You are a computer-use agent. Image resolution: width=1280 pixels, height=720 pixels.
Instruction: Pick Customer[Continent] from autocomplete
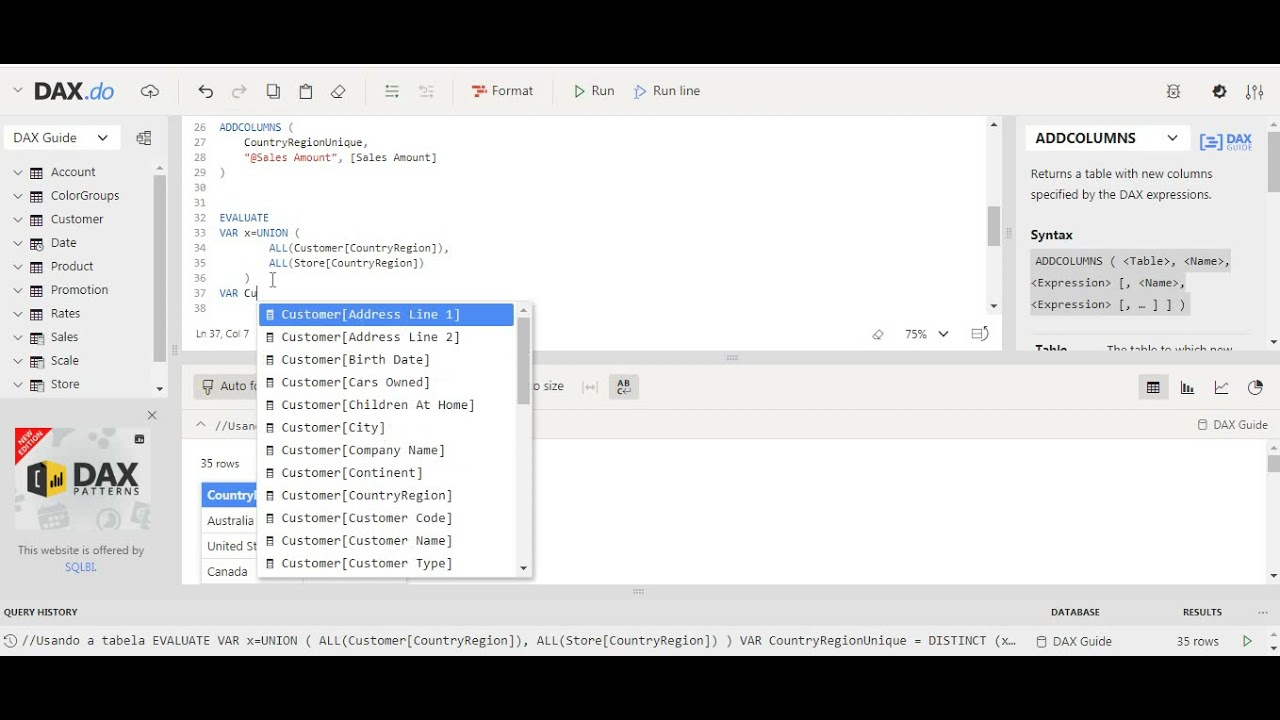click(386, 473)
